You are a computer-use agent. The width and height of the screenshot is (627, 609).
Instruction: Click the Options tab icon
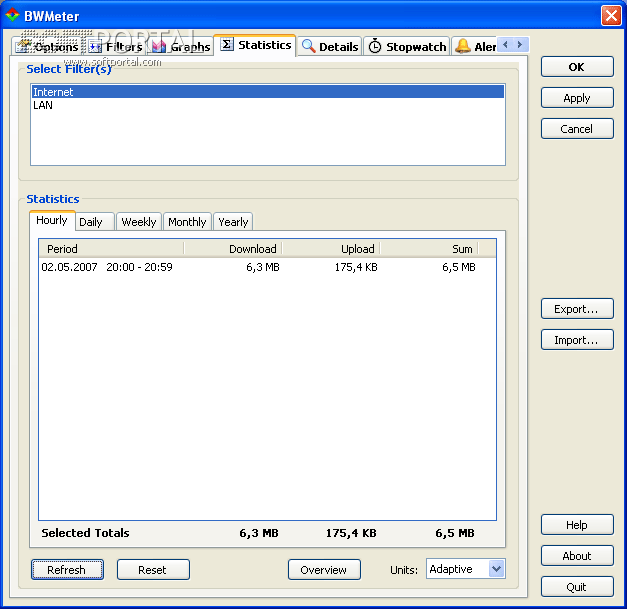pyautogui.click(x=24, y=46)
